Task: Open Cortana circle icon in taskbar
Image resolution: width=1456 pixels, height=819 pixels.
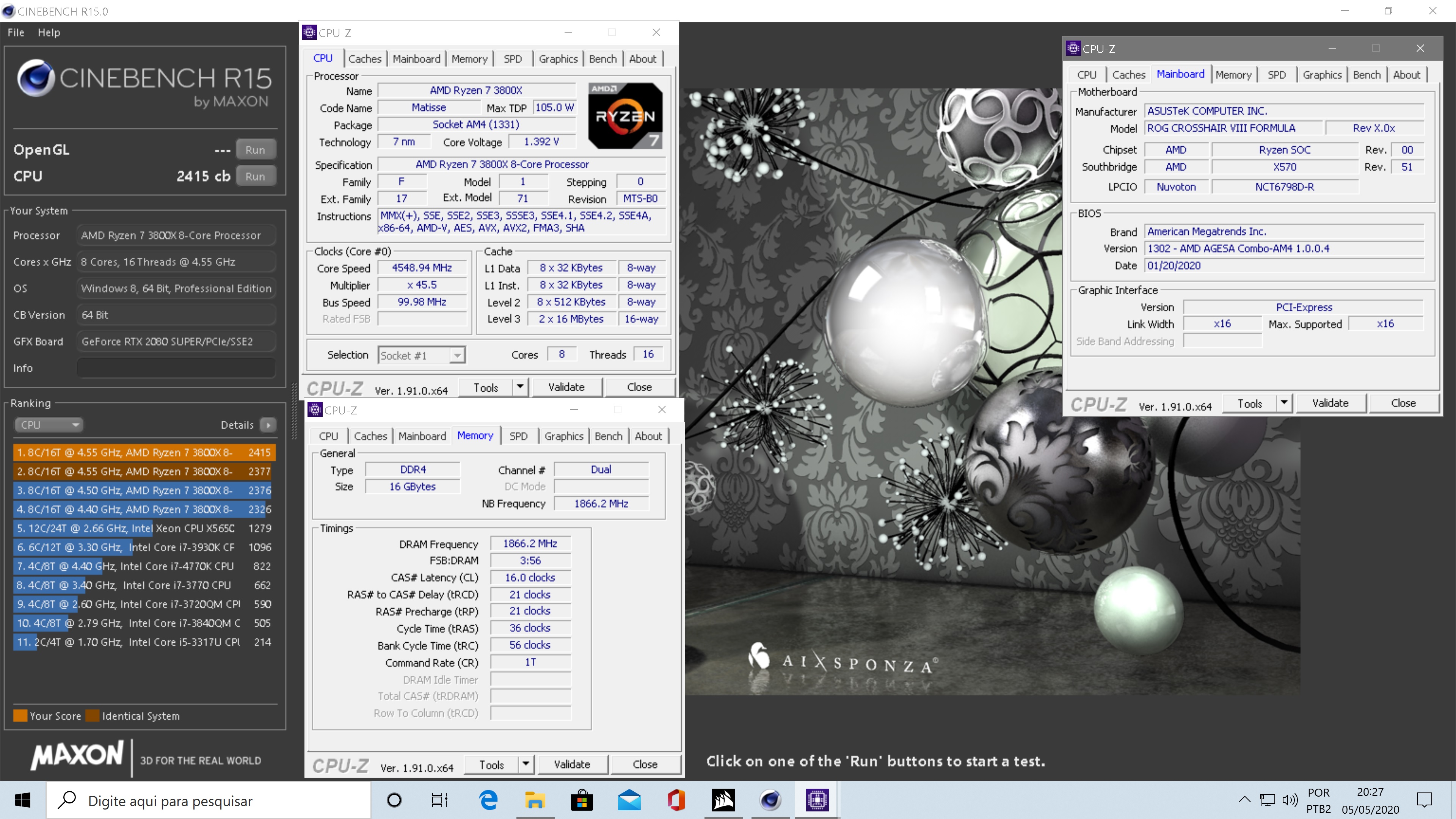Action: click(394, 800)
